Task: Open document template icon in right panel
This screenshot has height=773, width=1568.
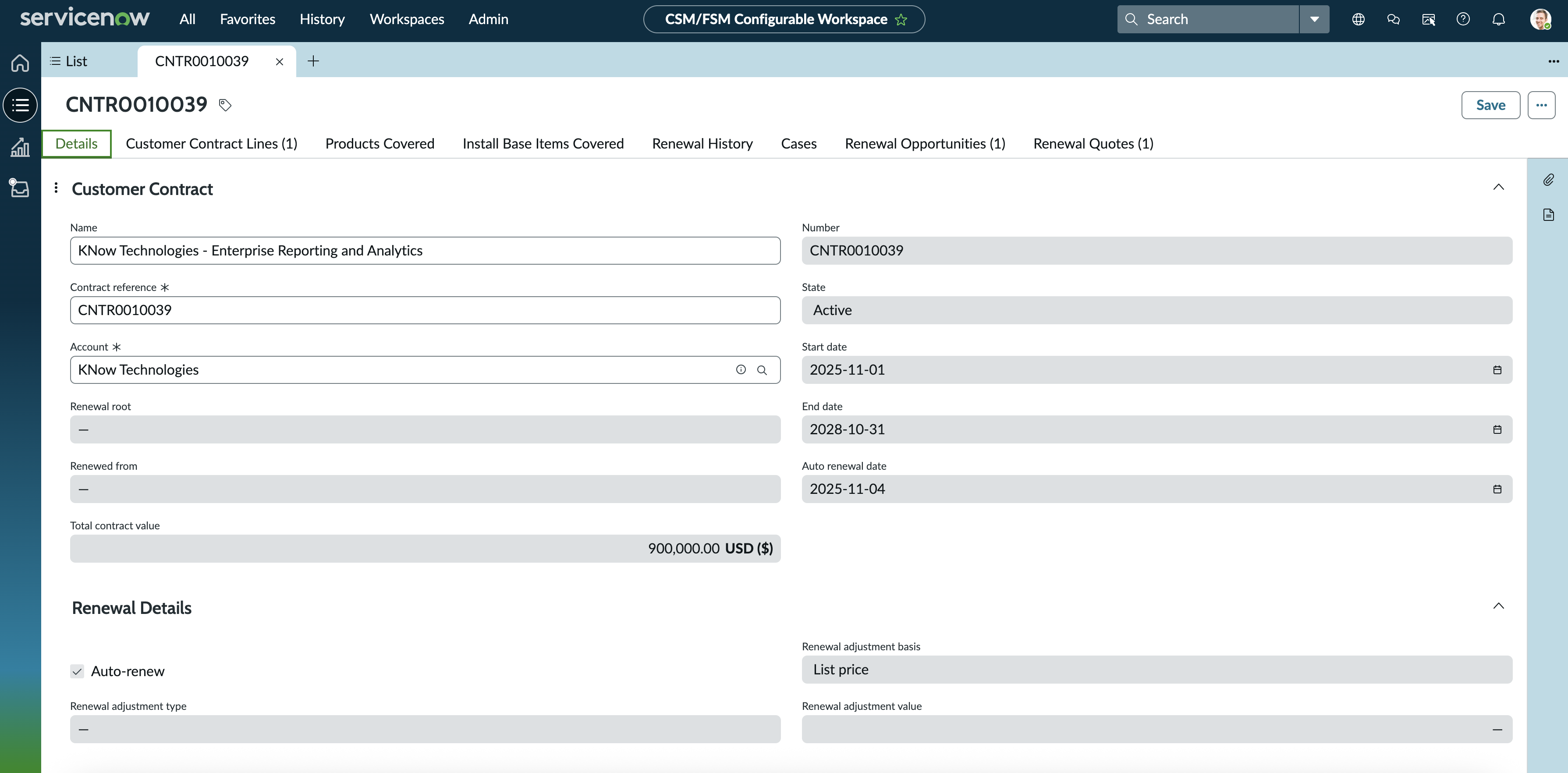Action: point(1549,214)
